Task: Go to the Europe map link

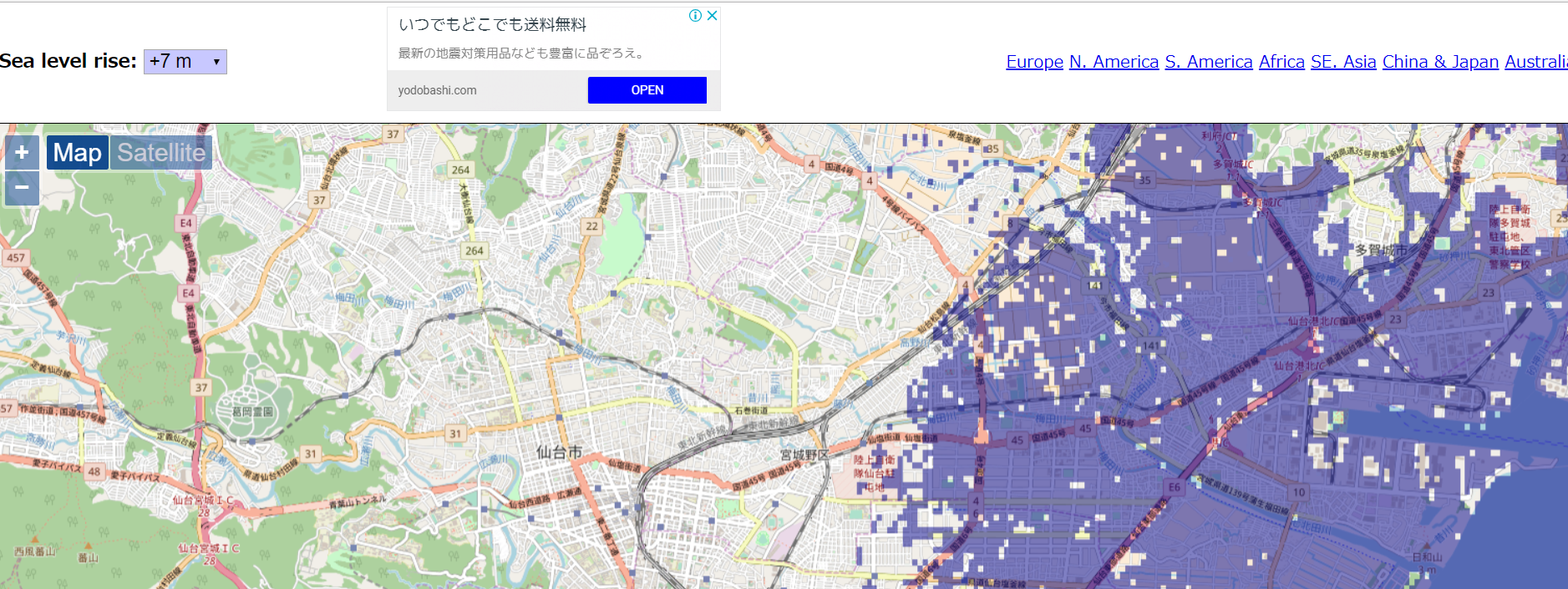Action: 1034,62
